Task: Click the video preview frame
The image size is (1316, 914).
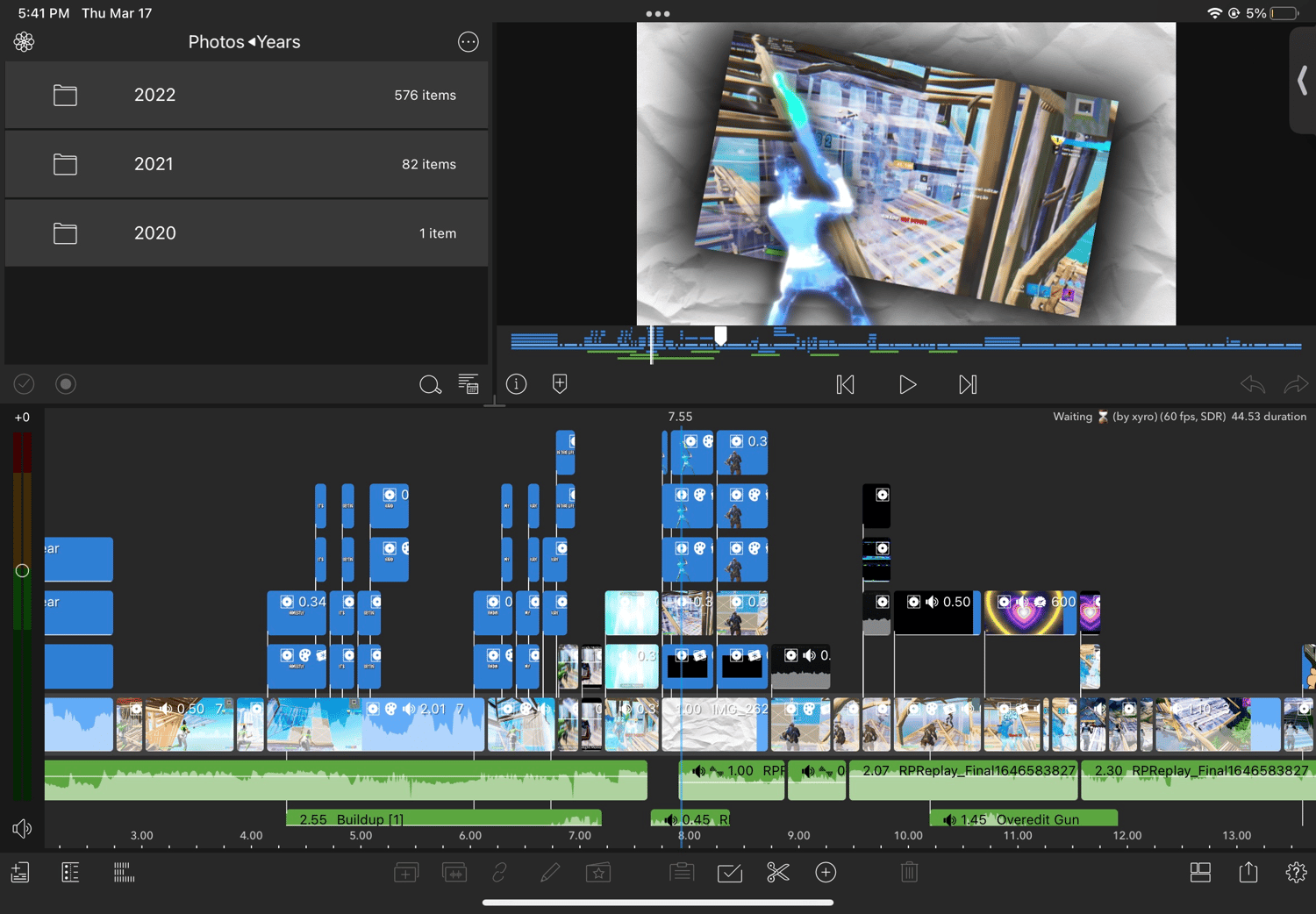Action: (906, 174)
